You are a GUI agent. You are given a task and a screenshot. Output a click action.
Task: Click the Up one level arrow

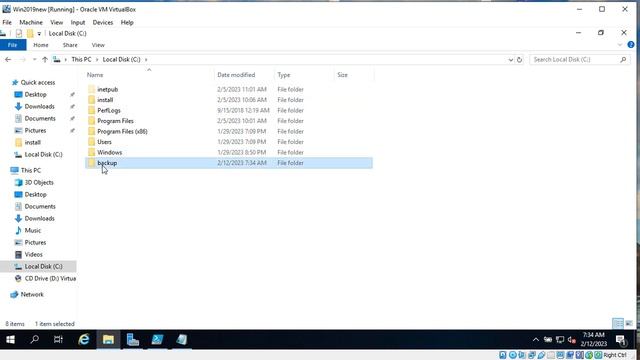[45, 60]
